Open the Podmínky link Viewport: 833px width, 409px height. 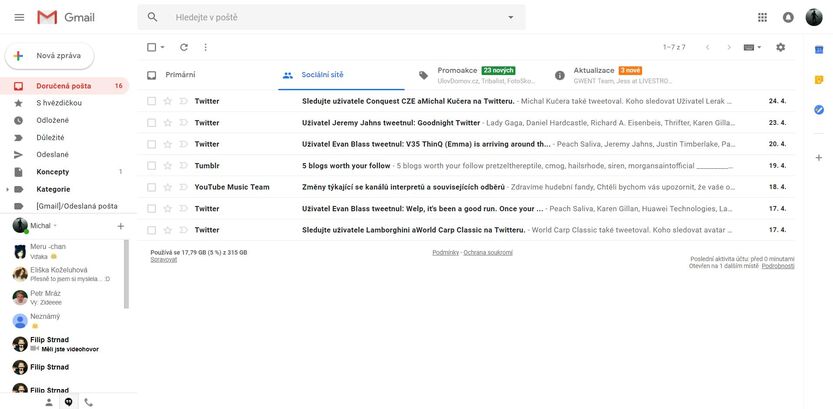446,253
